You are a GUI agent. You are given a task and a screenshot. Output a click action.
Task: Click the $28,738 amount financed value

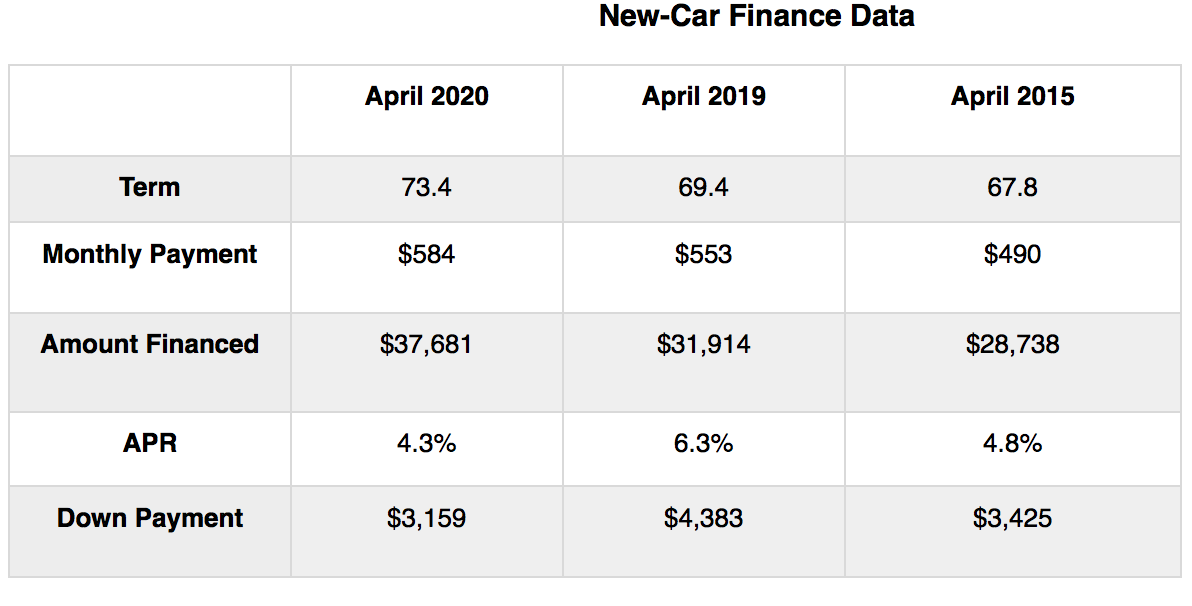pos(1012,345)
